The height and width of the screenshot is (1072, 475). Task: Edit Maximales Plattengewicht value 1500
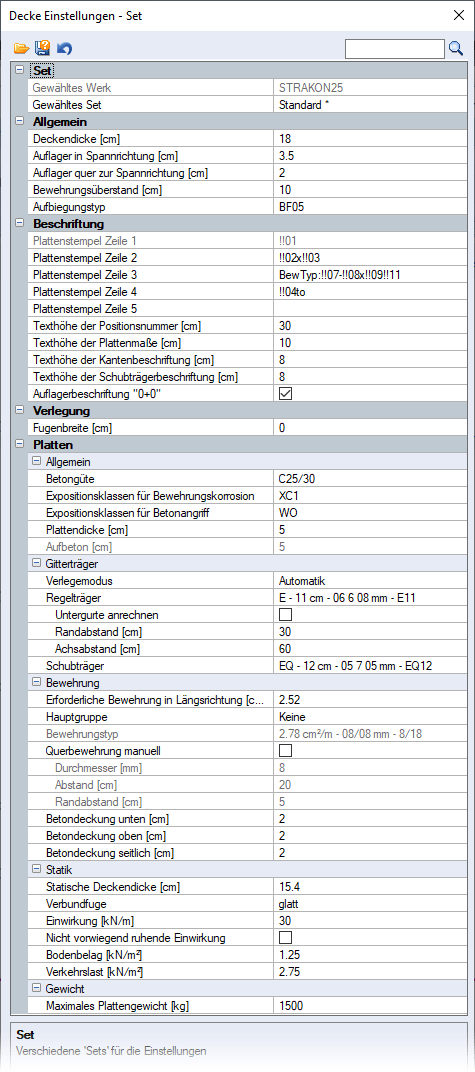click(368, 1006)
